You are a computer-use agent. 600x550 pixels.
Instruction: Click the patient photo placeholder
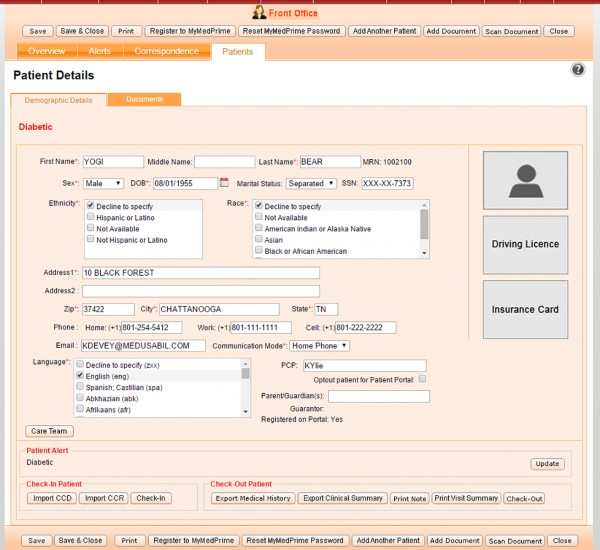click(525, 180)
